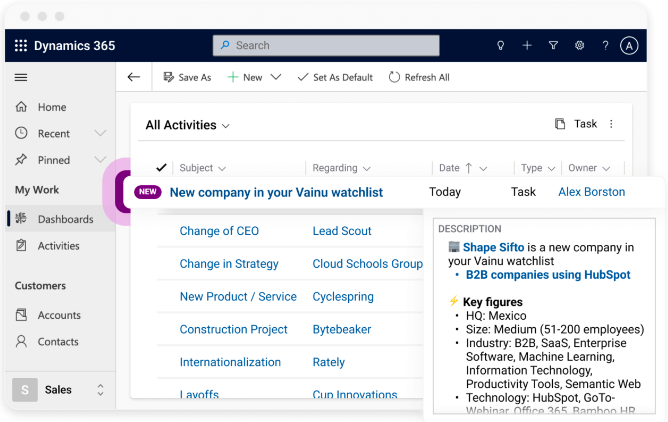Screen dimensions: 668x422
Task: Open the Regarding column dropdown
Action: click(367, 169)
